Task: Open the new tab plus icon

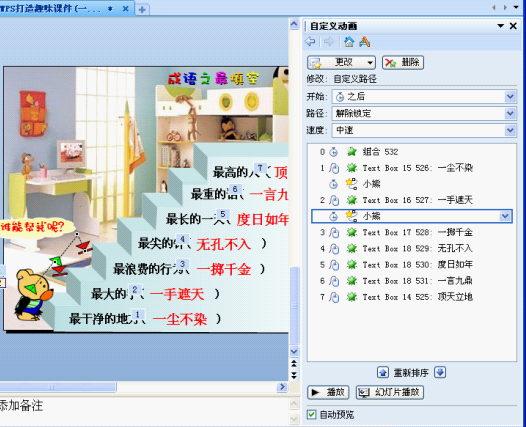Action: (x=142, y=9)
